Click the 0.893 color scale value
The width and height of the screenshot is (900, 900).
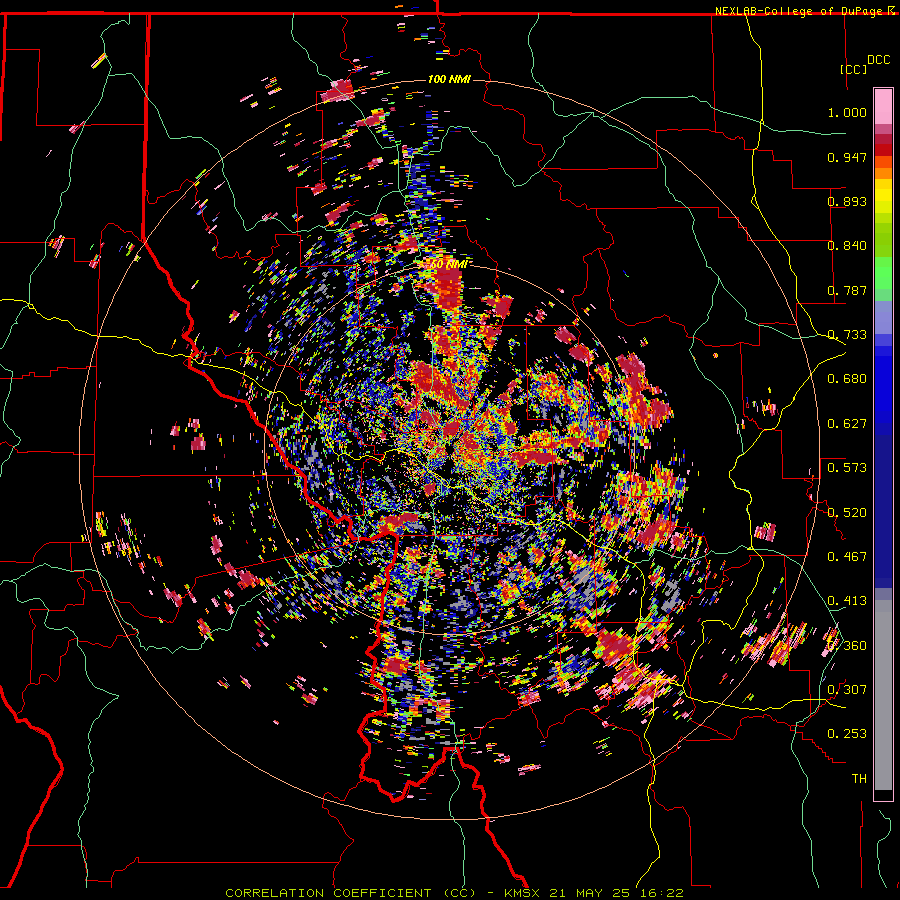847,201
